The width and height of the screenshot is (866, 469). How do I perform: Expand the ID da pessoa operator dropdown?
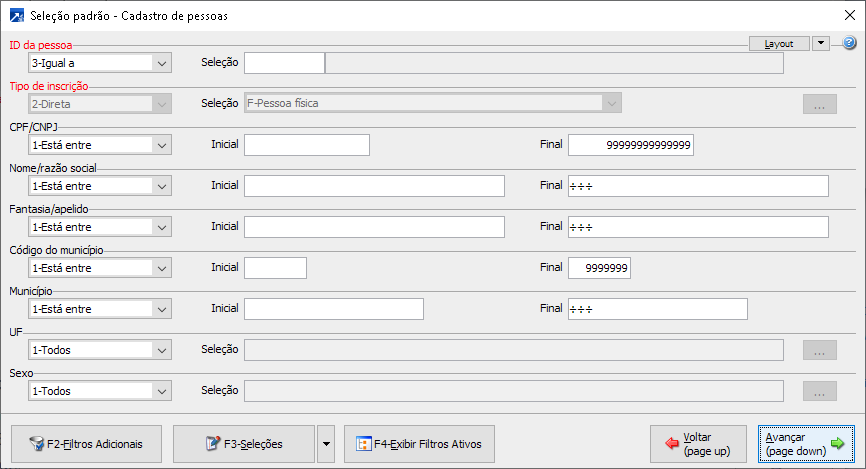pos(162,63)
